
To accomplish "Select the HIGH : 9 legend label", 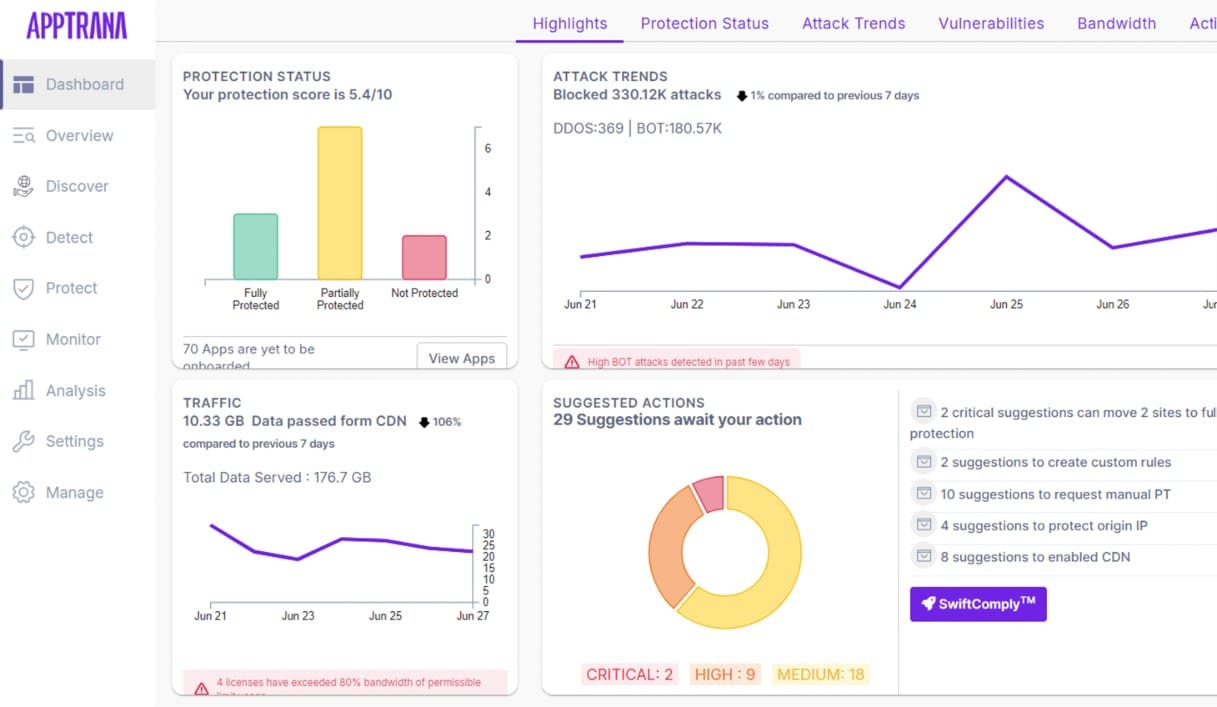I will click(727, 674).
